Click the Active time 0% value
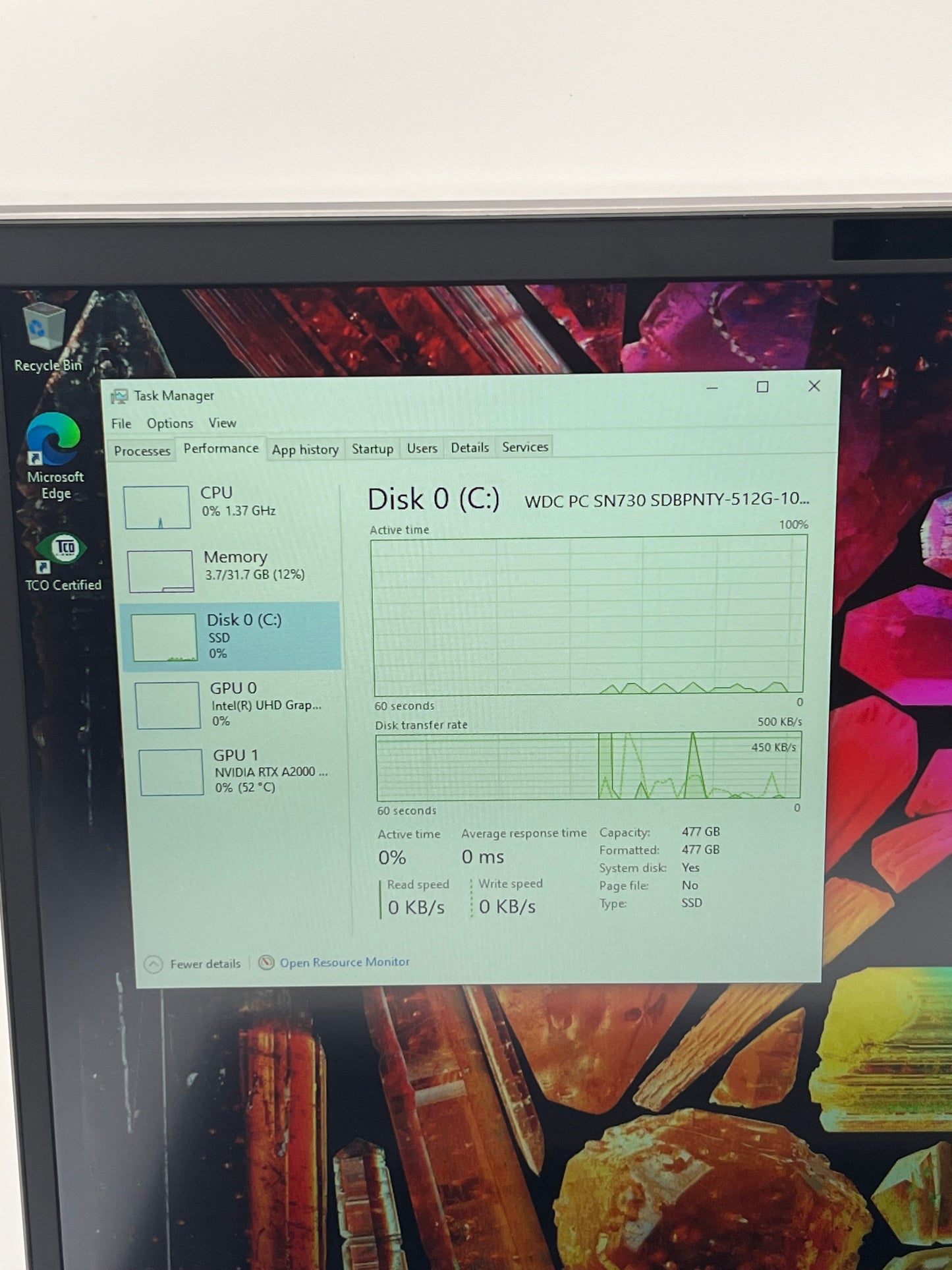 tap(392, 857)
